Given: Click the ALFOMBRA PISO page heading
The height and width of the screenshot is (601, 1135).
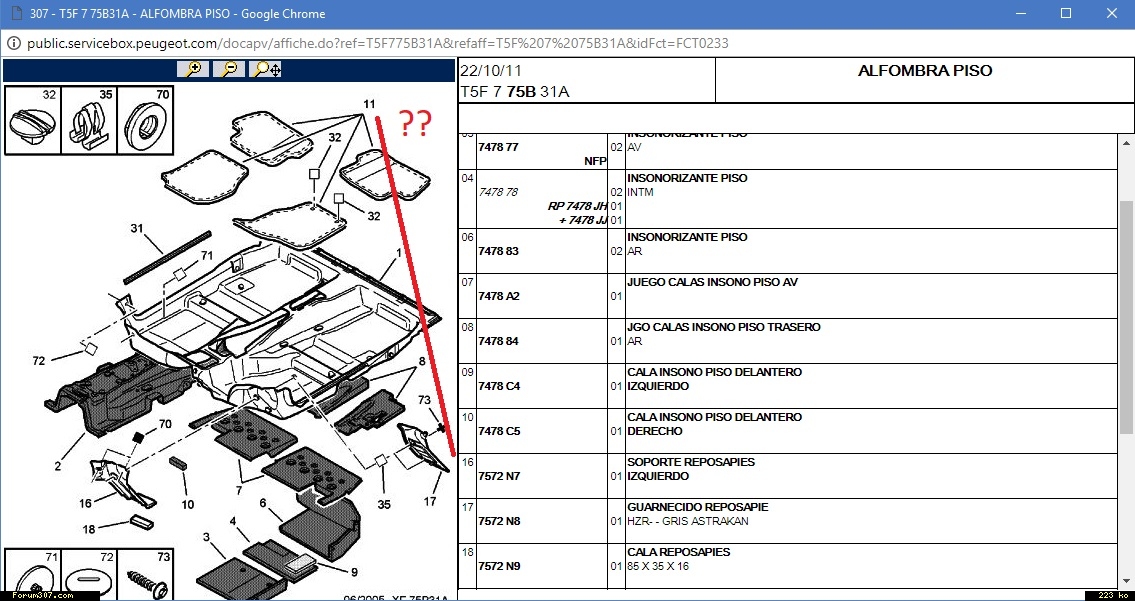Looking at the screenshot, I should (x=924, y=71).
